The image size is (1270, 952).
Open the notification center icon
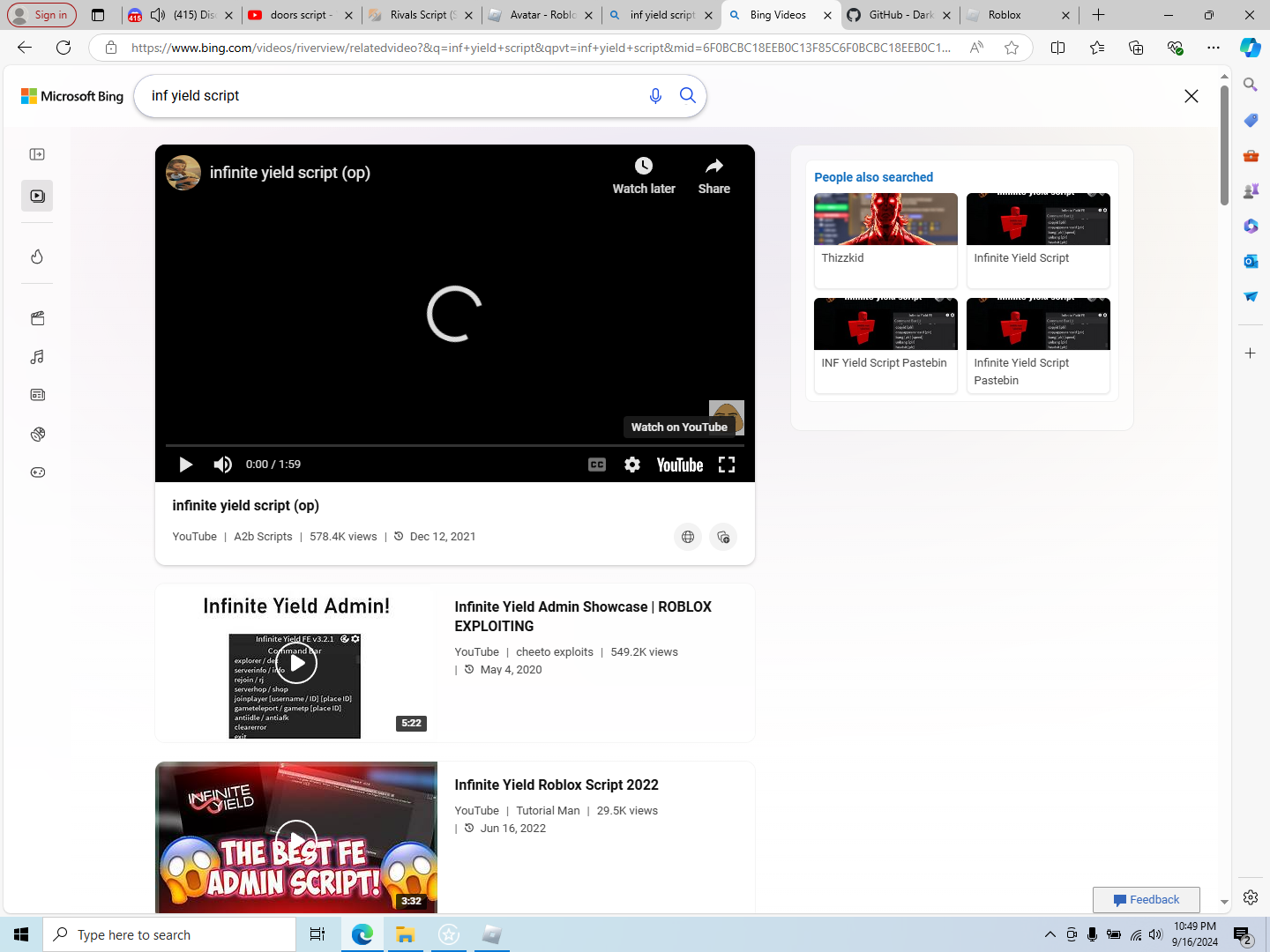(x=1244, y=934)
